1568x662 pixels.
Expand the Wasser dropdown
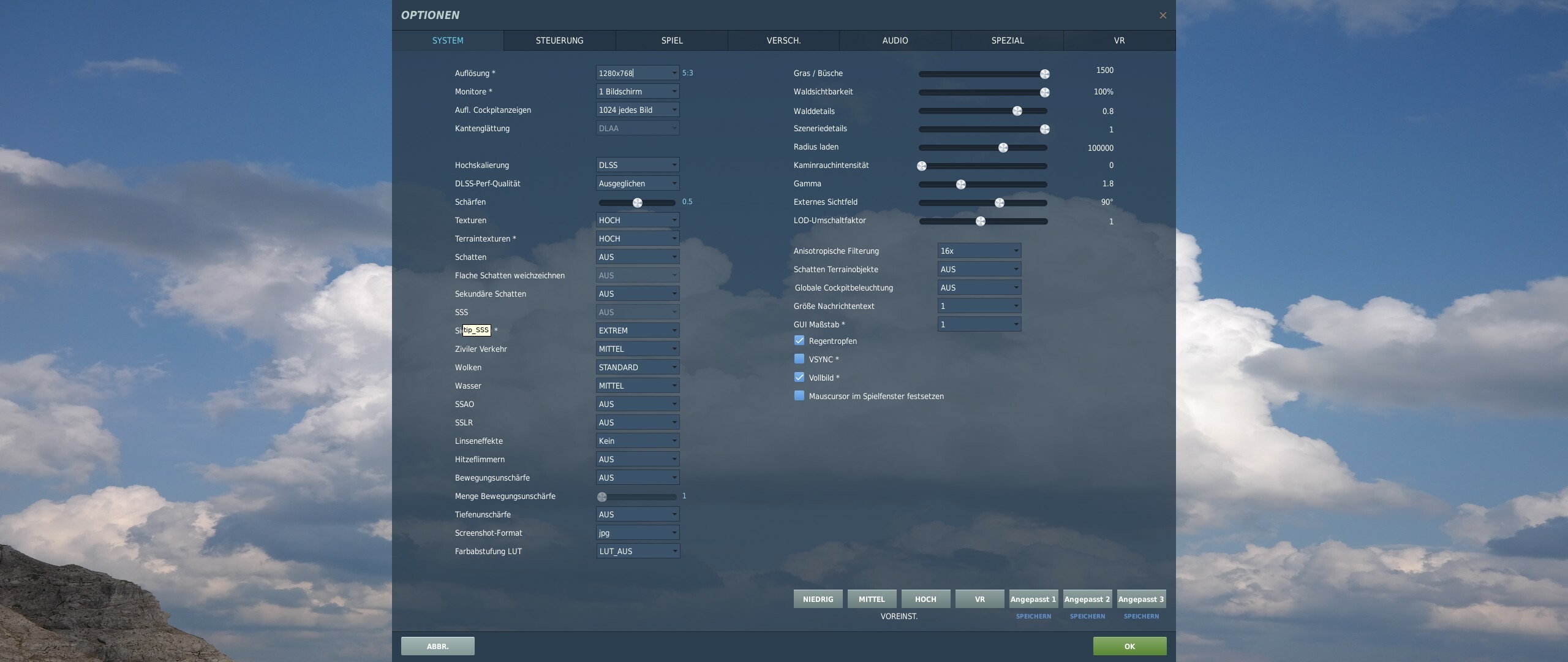click(x=638, y=386)
